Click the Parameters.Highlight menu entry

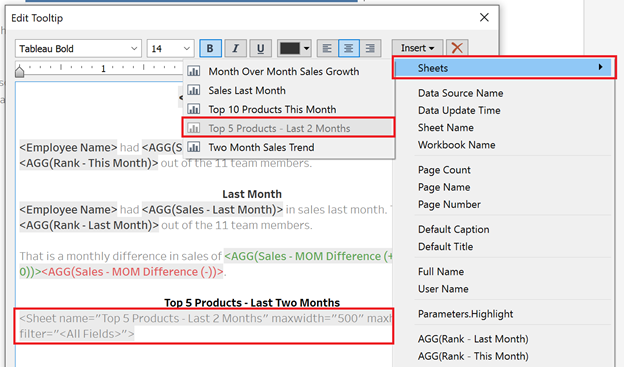465,314
